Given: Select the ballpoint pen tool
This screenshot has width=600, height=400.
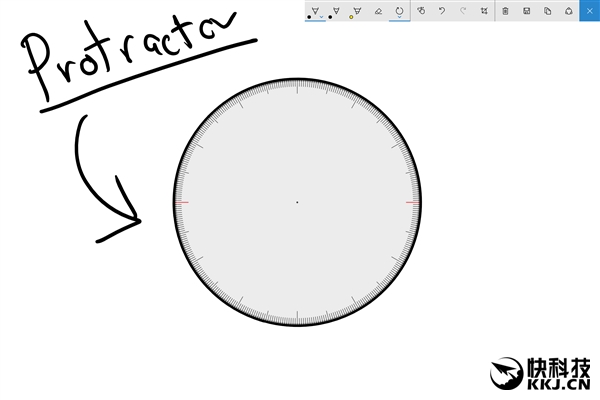Looking at the screenshot, I should 314,11.
